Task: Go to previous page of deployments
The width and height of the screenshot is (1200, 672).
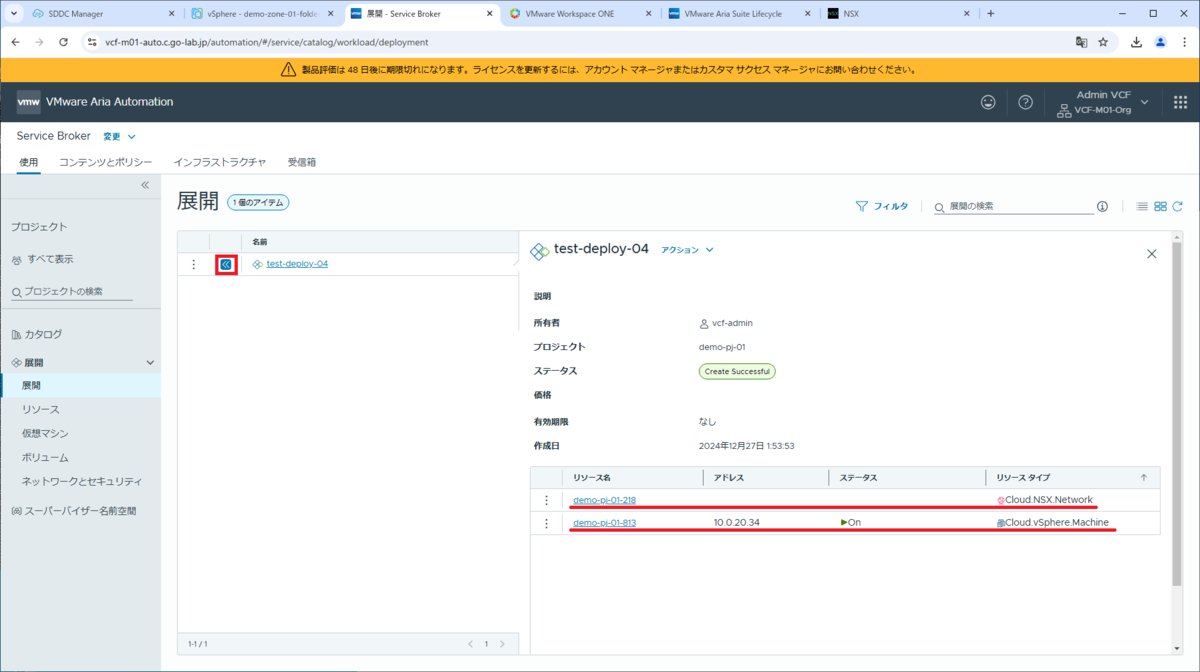Action: pos(471,644)
